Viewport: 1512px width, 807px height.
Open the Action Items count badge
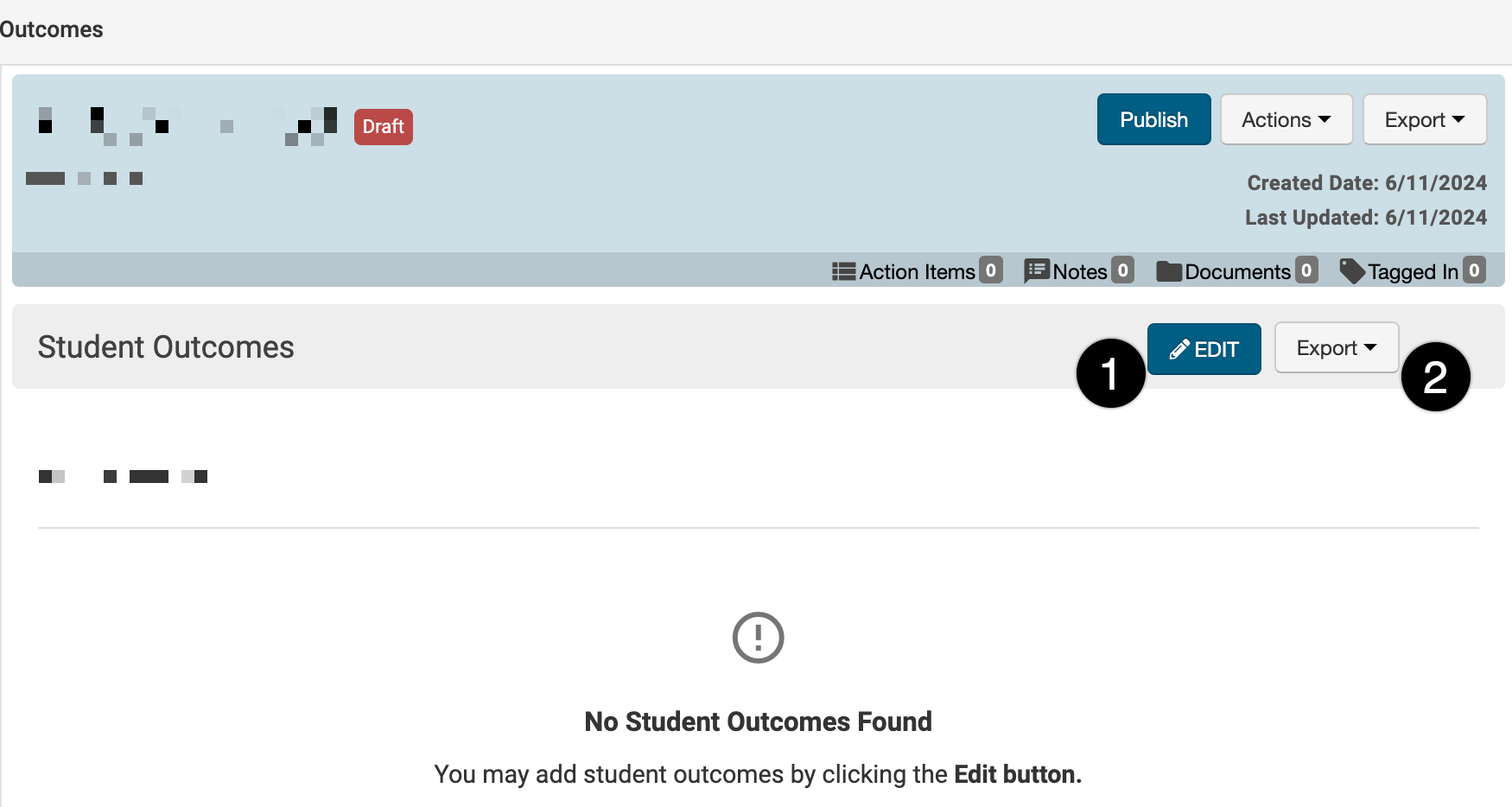[x=991, y=270]
